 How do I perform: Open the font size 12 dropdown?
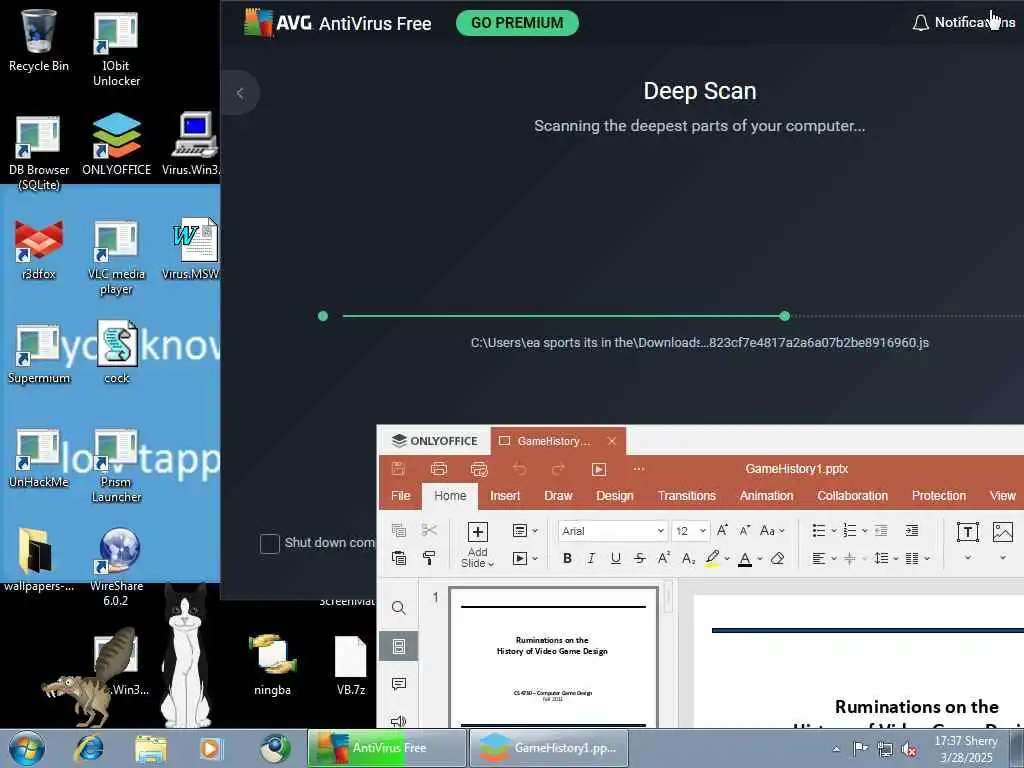point(703,531)
